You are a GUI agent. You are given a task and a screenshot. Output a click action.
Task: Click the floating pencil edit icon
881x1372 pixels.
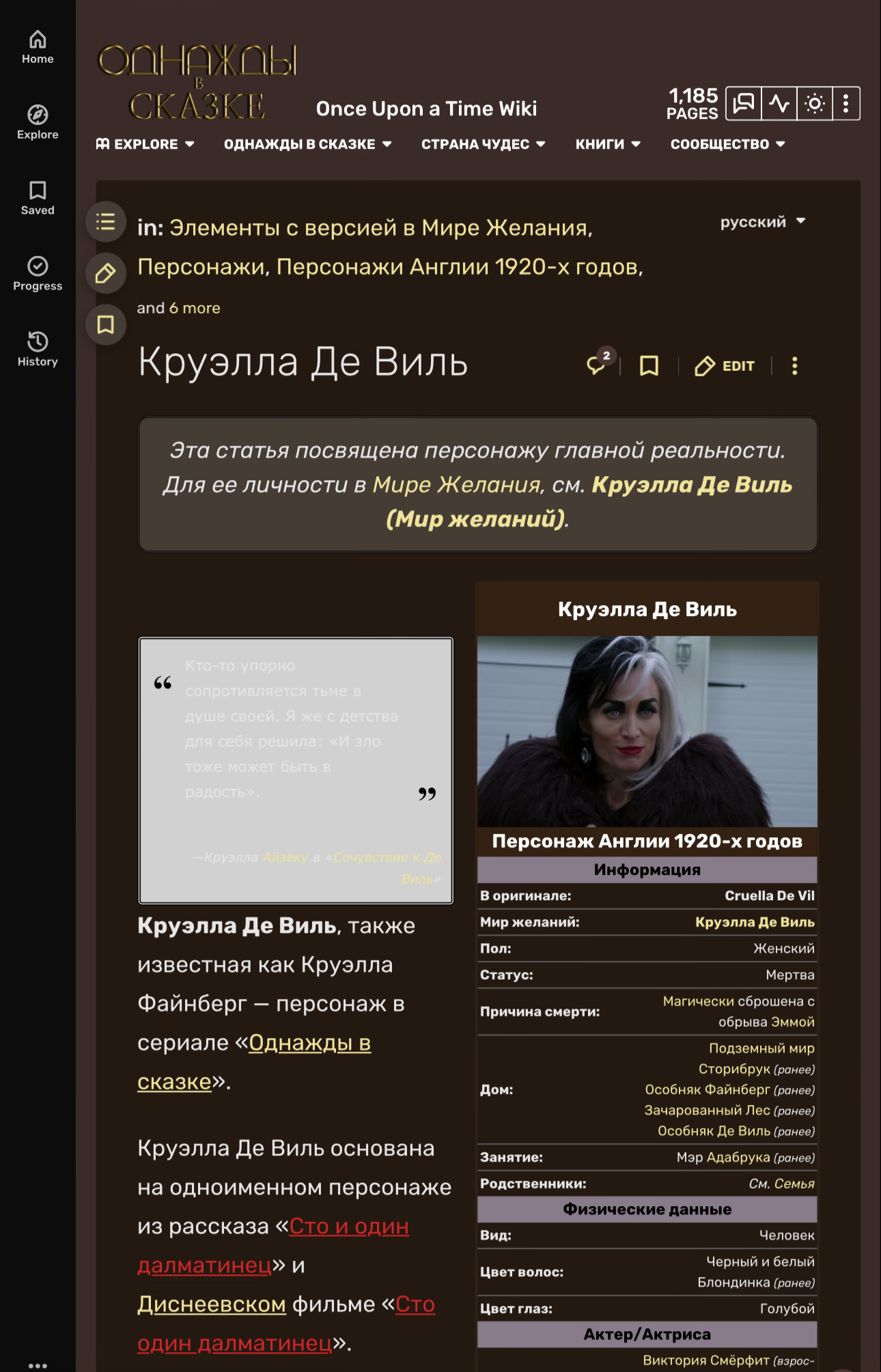106,273
